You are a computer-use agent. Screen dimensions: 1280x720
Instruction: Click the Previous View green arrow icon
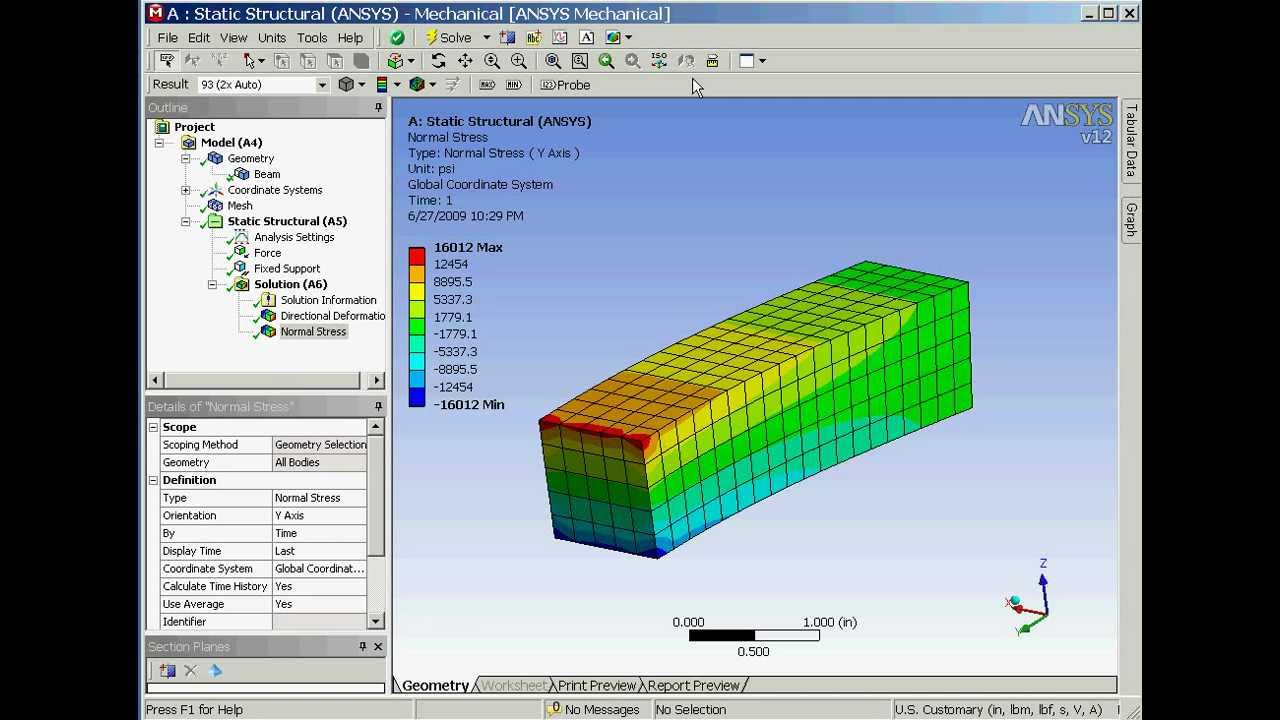(606, 61)
